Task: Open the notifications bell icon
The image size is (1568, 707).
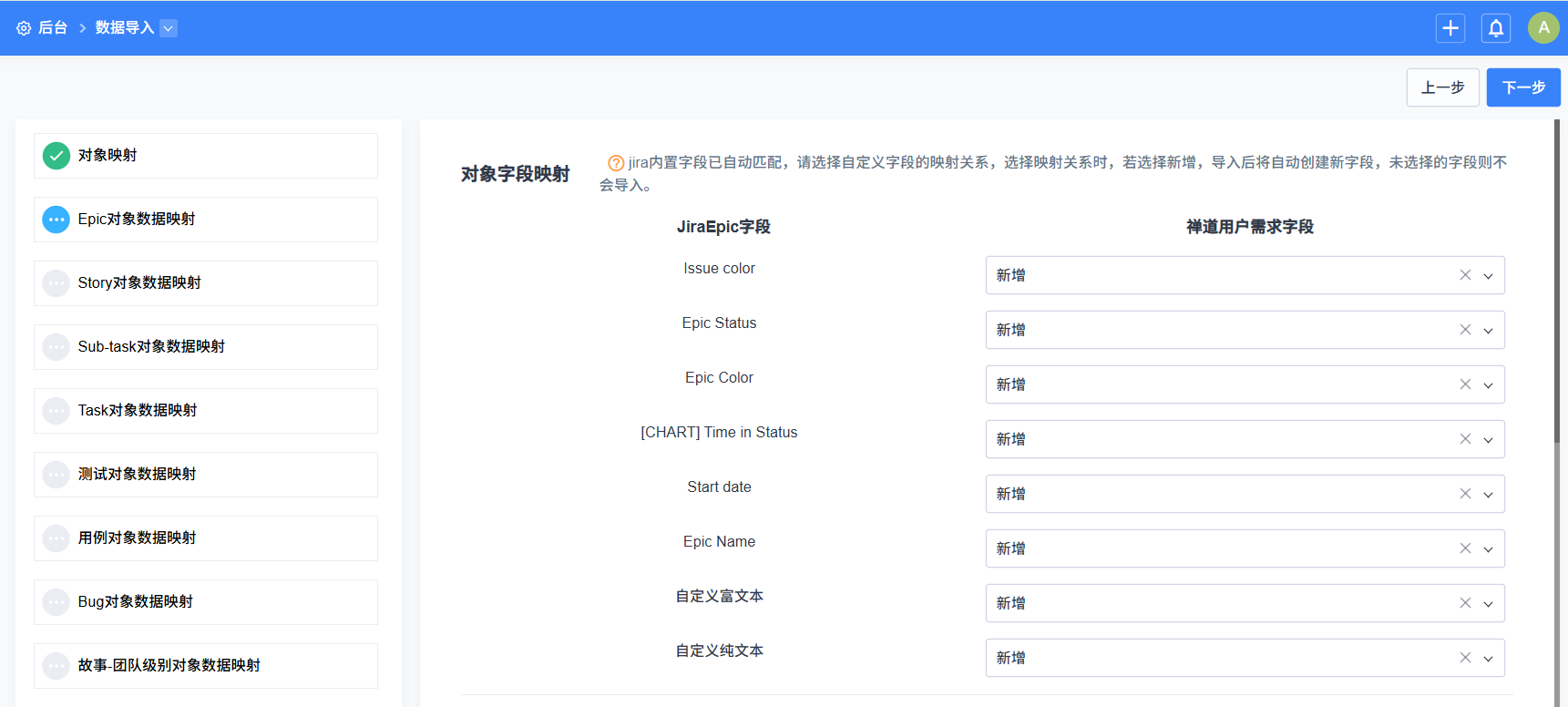Action: 1496,28
